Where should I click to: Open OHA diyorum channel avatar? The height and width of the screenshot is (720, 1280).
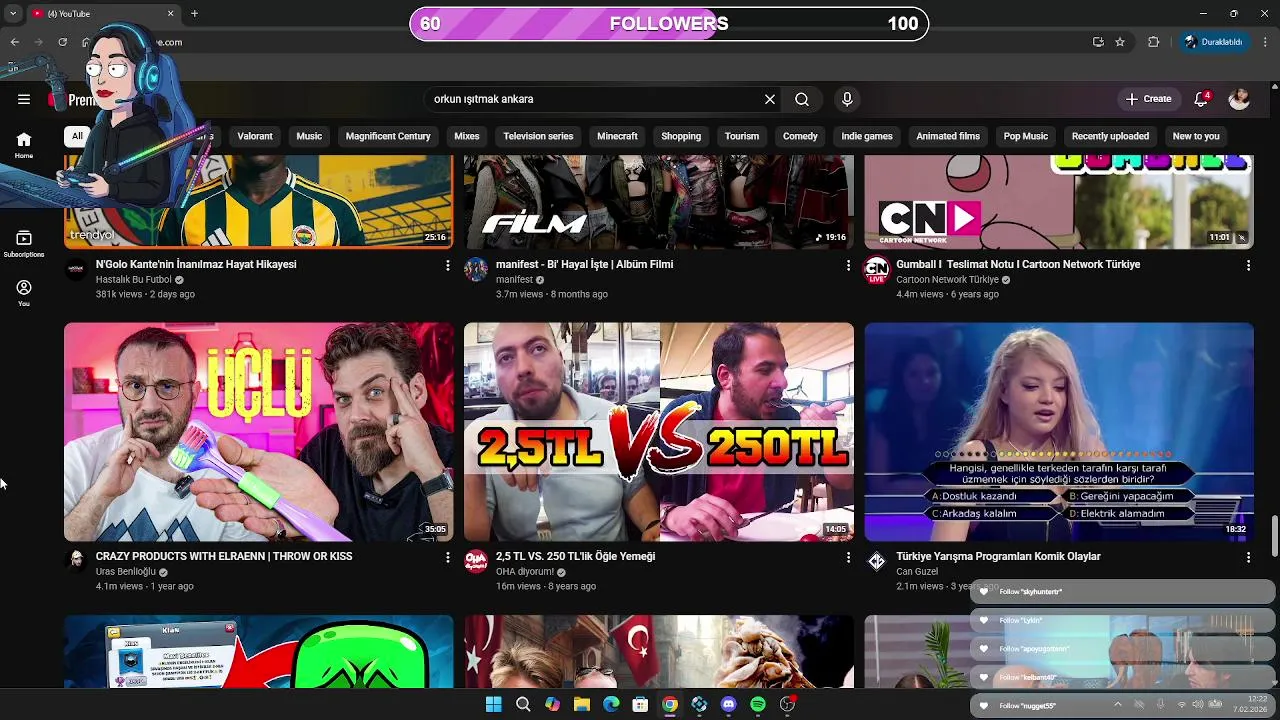476,561
